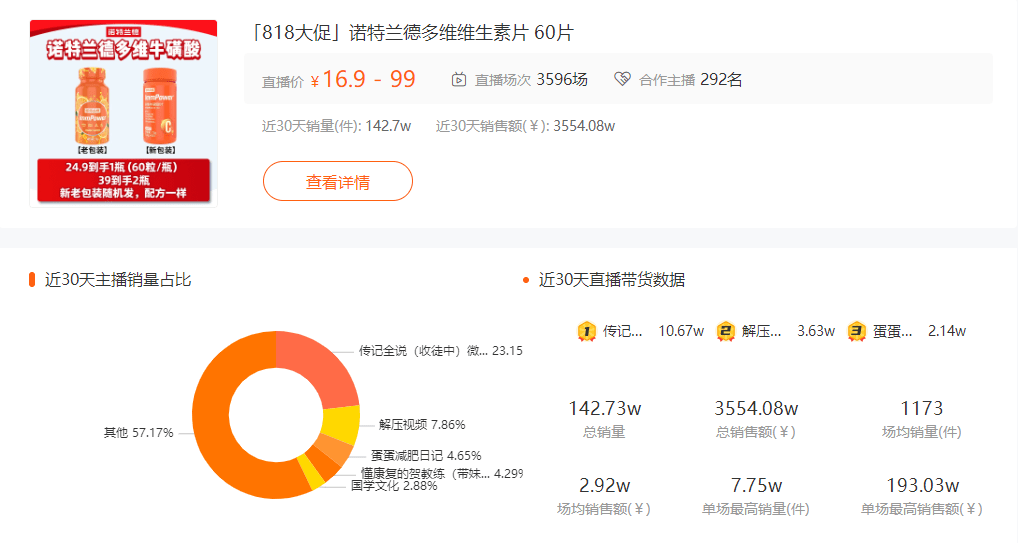Click the 193.03w 单场最高销售额 value
The height and width of the screenshot is (543, 1018).
[x=923, y=485]
